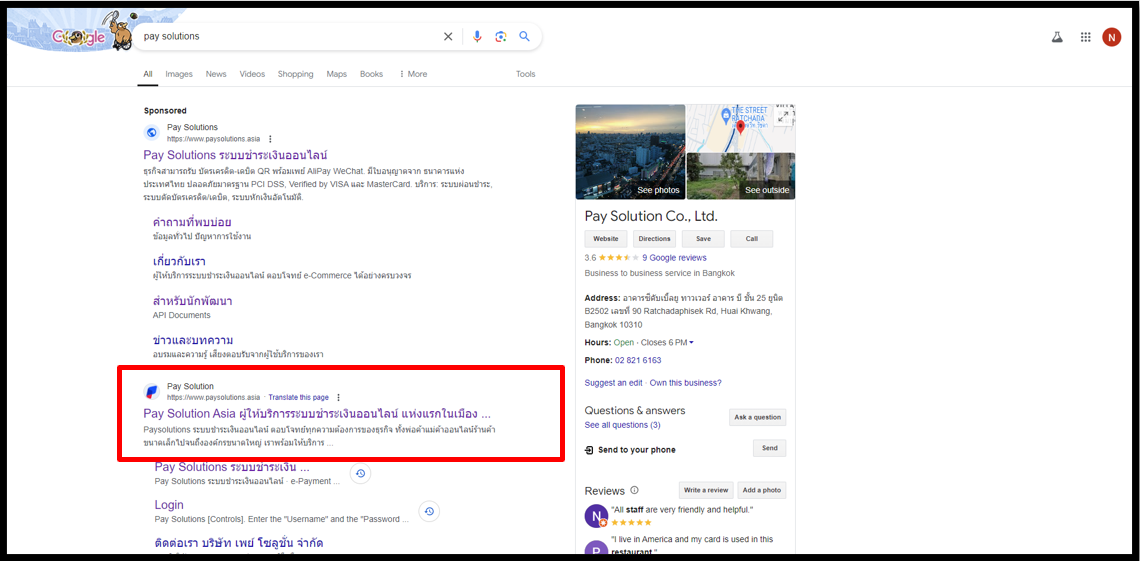
Task: Switch to the Images tab
Action: tap(179, 74)
